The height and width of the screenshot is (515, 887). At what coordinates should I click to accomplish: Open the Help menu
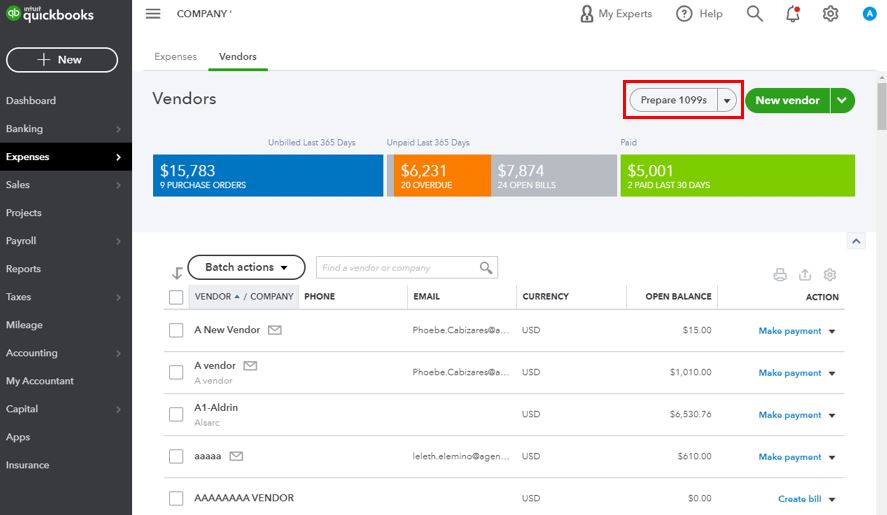(x=699, y=14)
